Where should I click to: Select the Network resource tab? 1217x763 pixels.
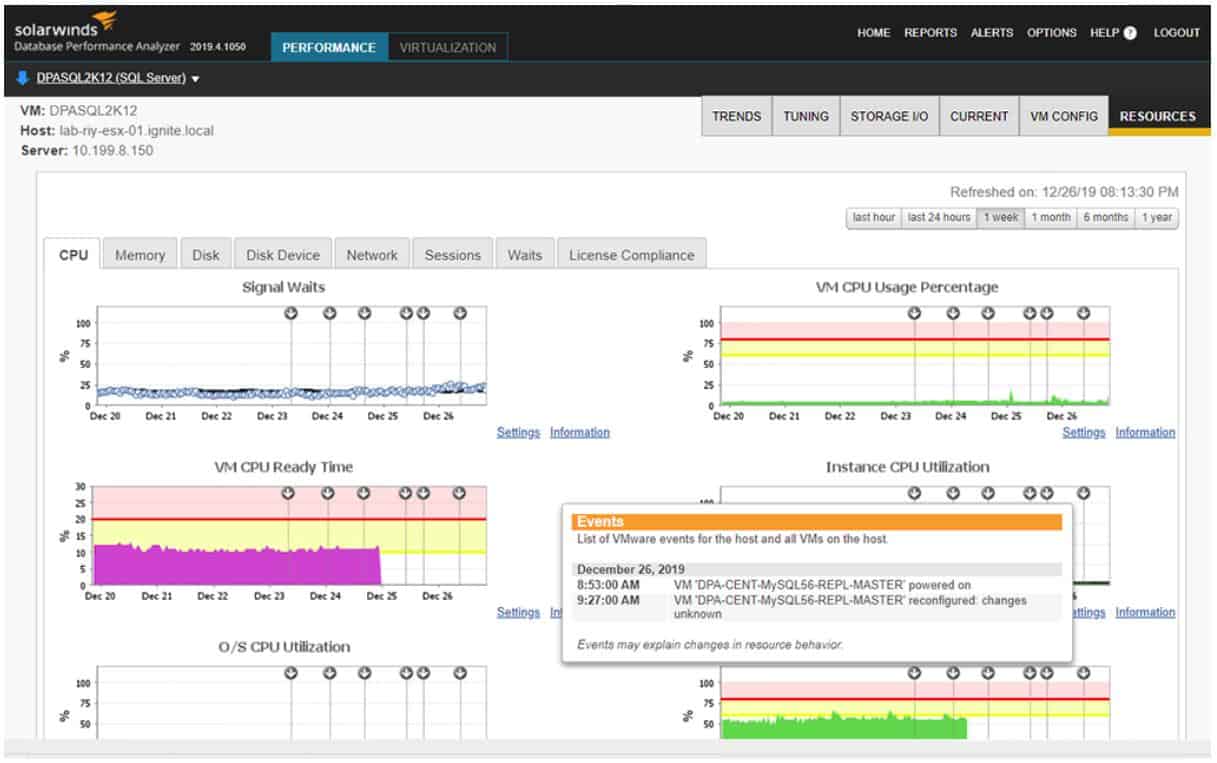coord(372,255)
